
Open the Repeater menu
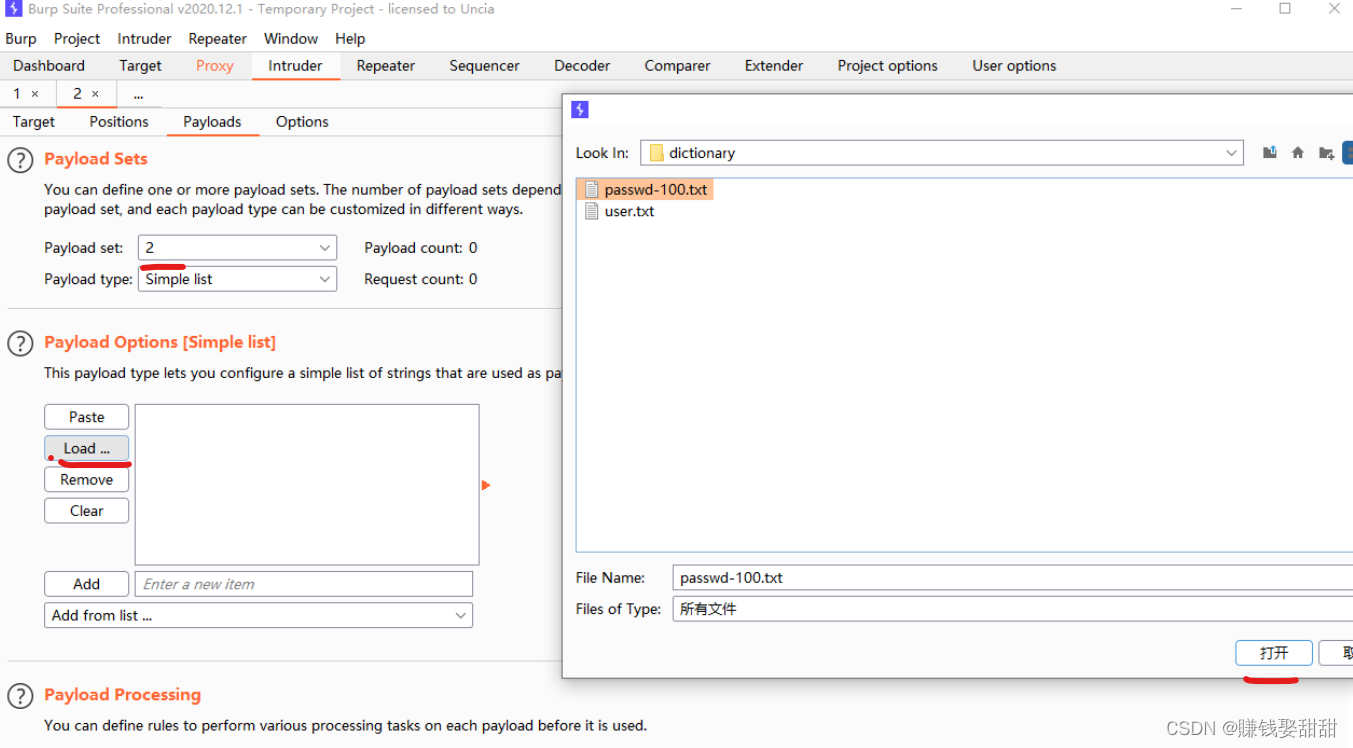point(217,39)
